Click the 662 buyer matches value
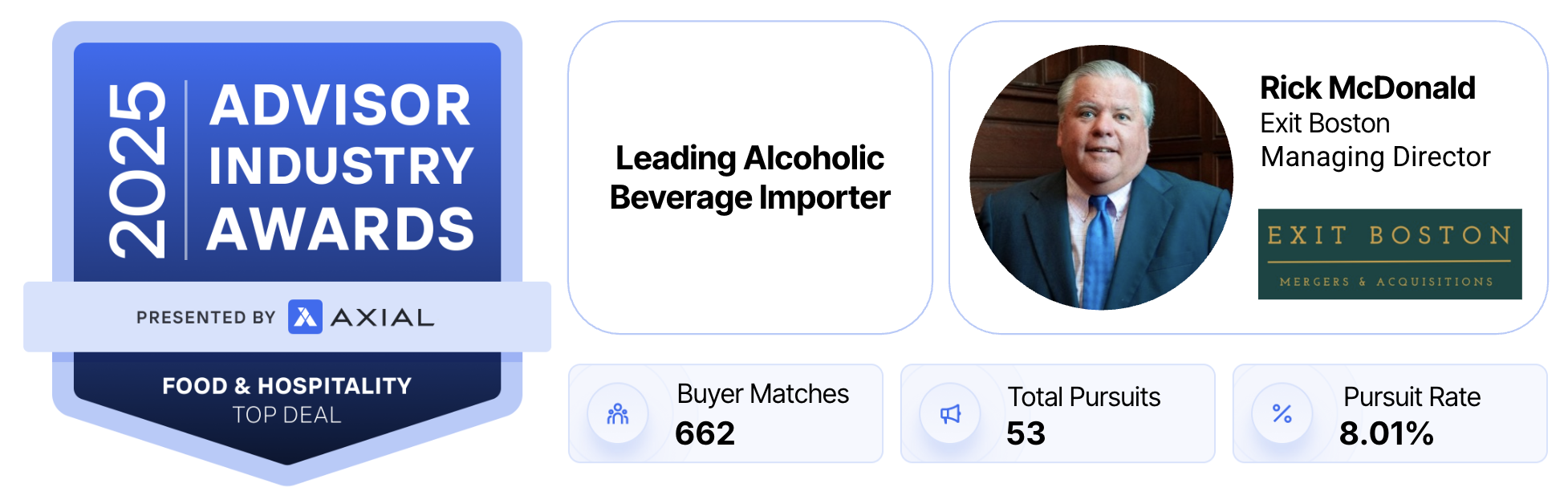The width and height of the screenshot is (1568, 504). pyautogui.click(x=705, y=434)
